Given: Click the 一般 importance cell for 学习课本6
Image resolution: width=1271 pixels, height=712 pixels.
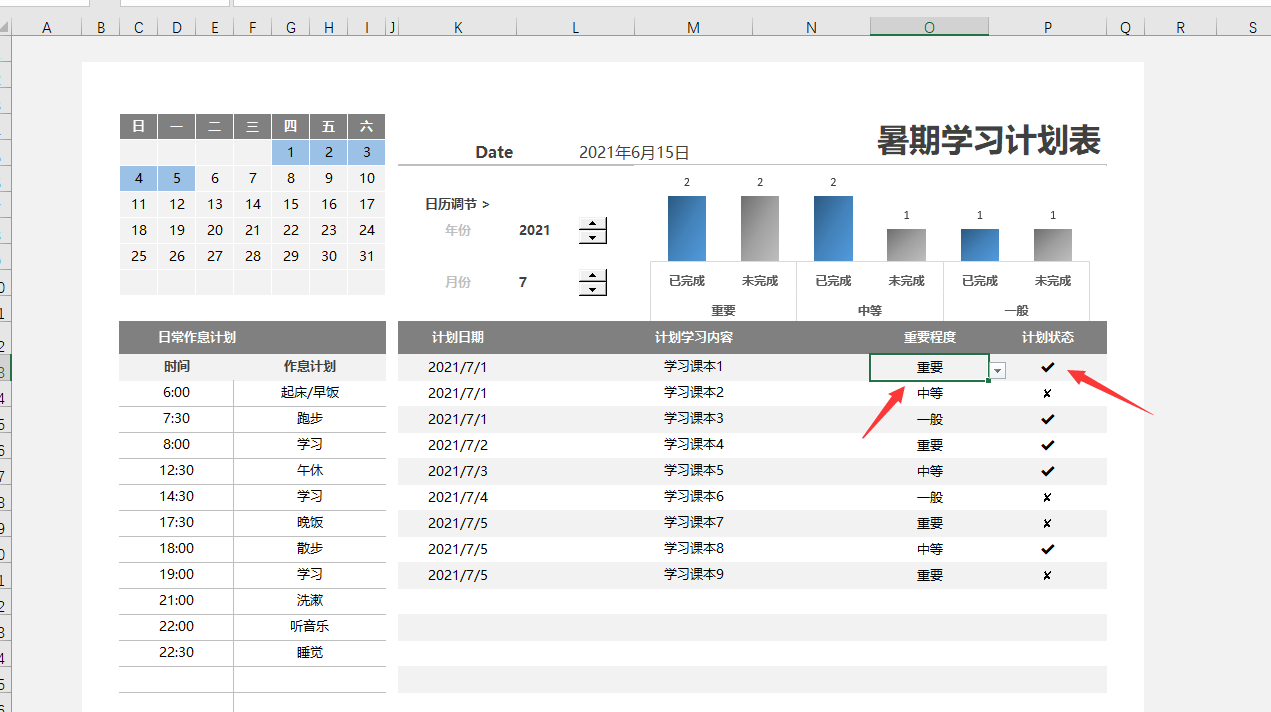Looking at the screenshot, I should [x=929, y=497].
